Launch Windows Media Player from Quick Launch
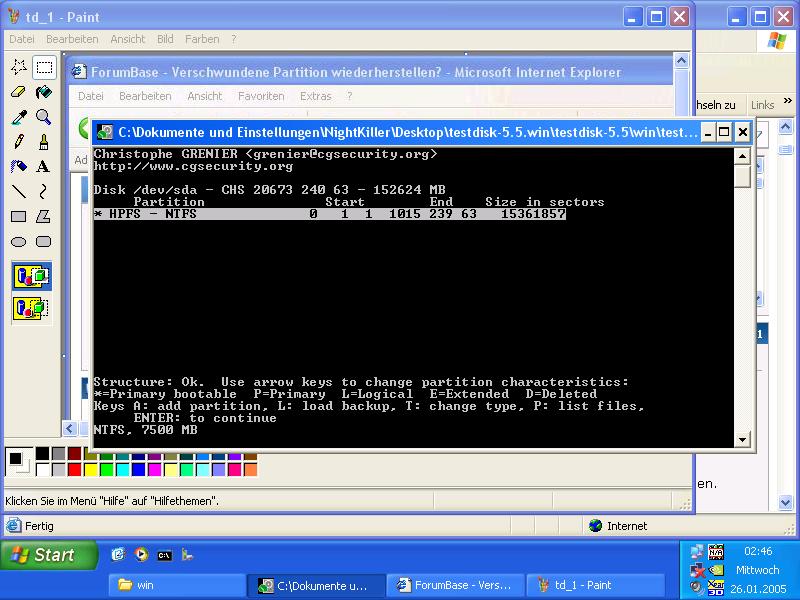 click(141, 555)
